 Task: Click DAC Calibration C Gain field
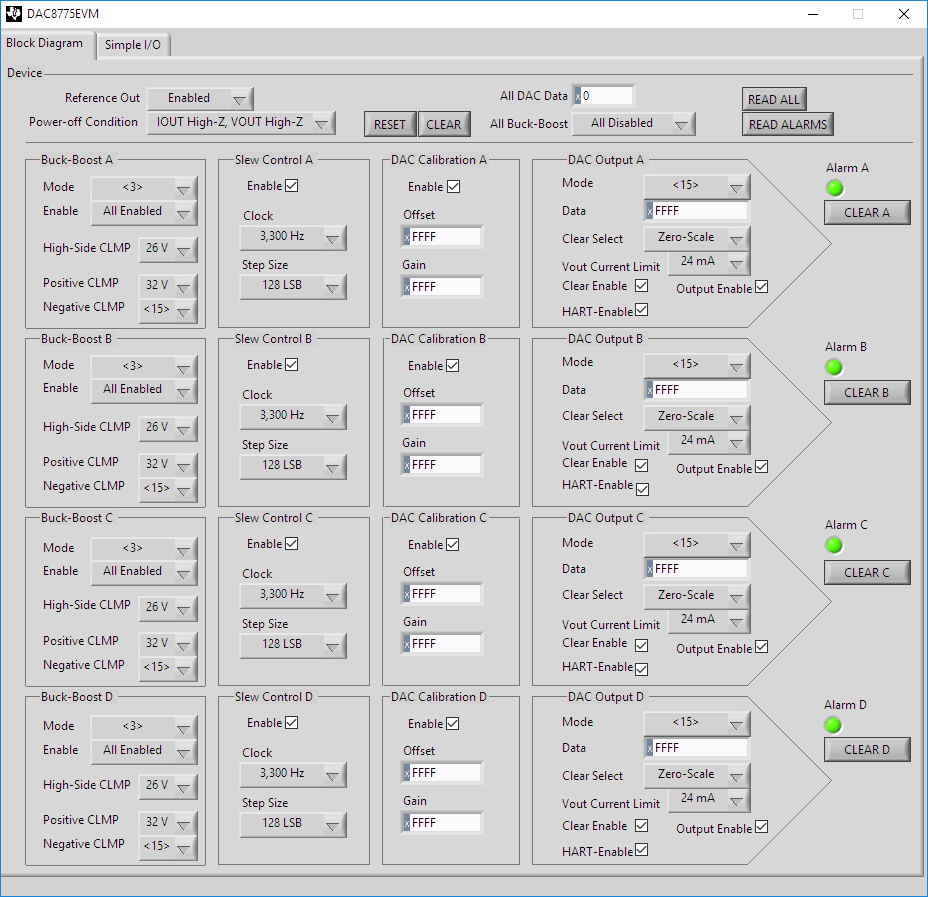click(x=442, y=644)
